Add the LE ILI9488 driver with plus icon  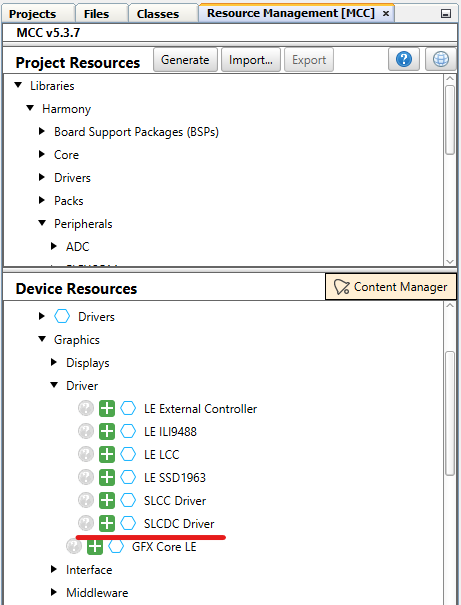107,431
